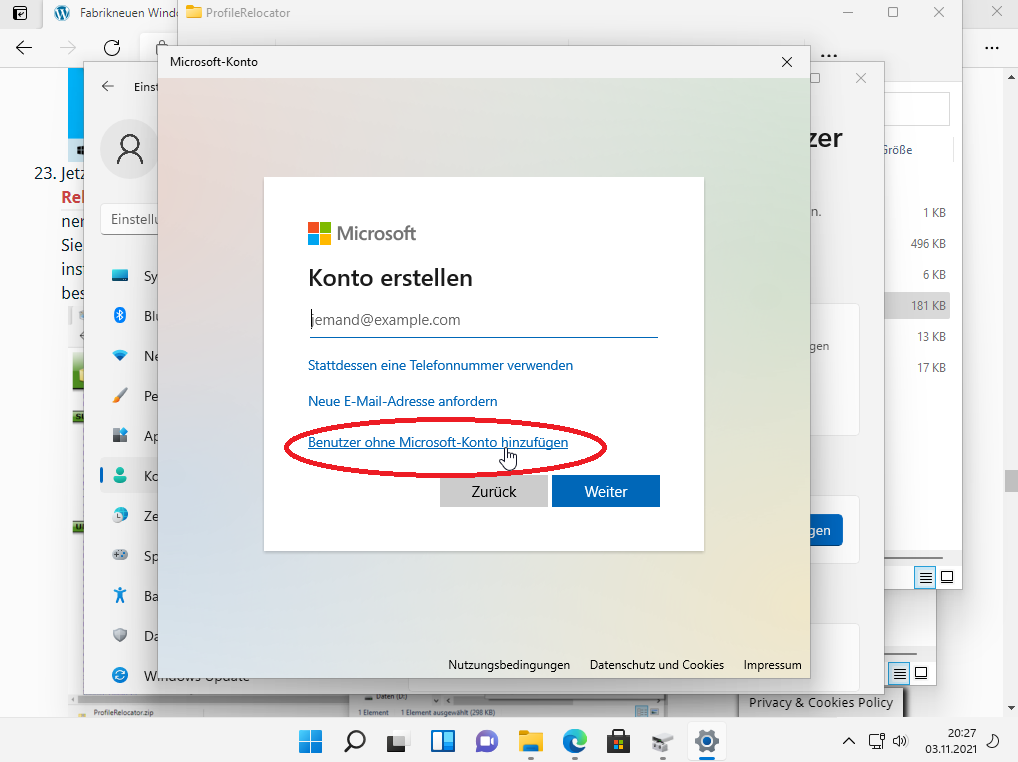The image size is (1018, 762).
Task: Select the file row sized 6 KB
Action: click(917, 275)
